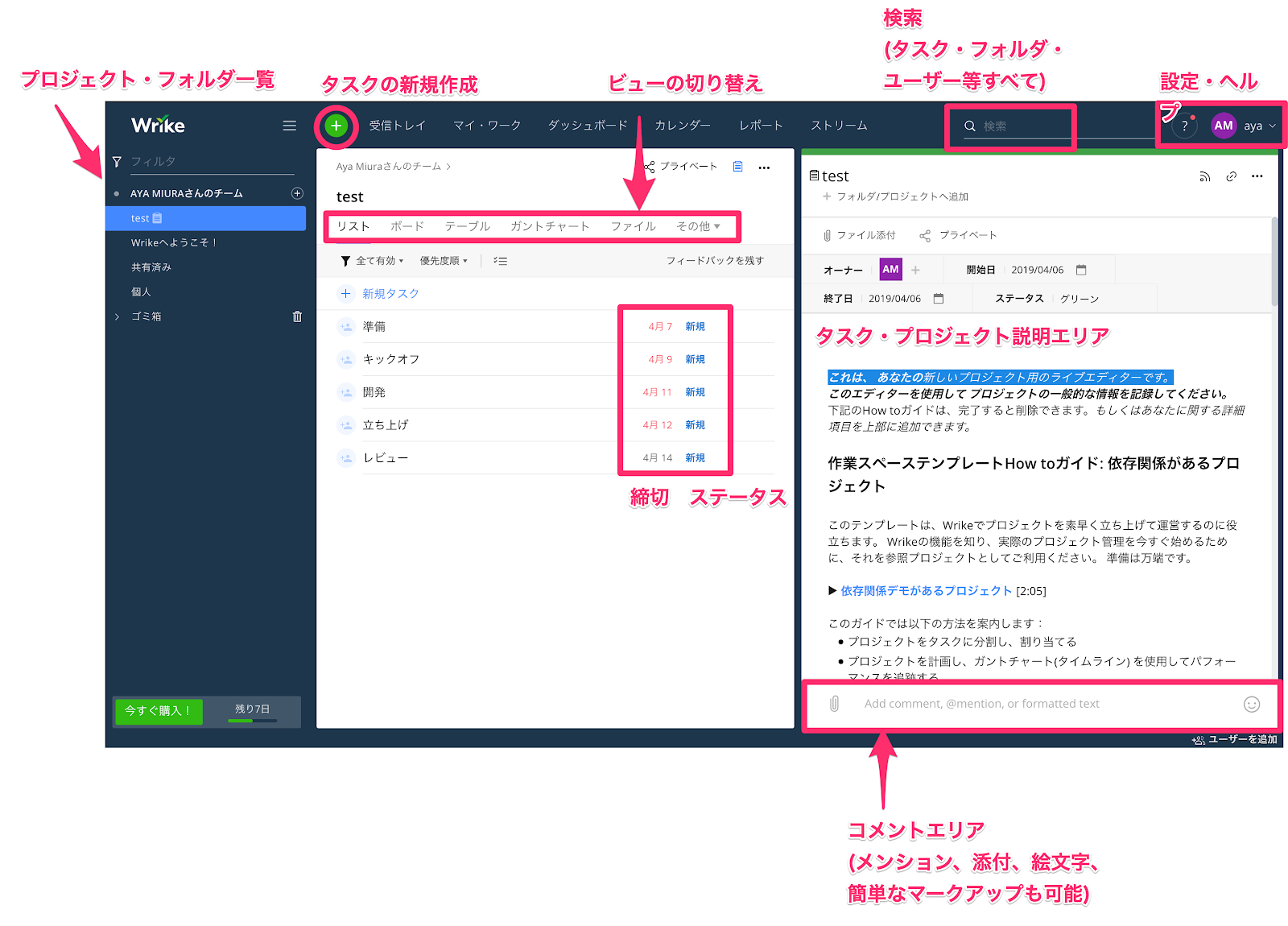
Task: Open the 優先度順 sort dropdown
Action: [x=444, y=261]
